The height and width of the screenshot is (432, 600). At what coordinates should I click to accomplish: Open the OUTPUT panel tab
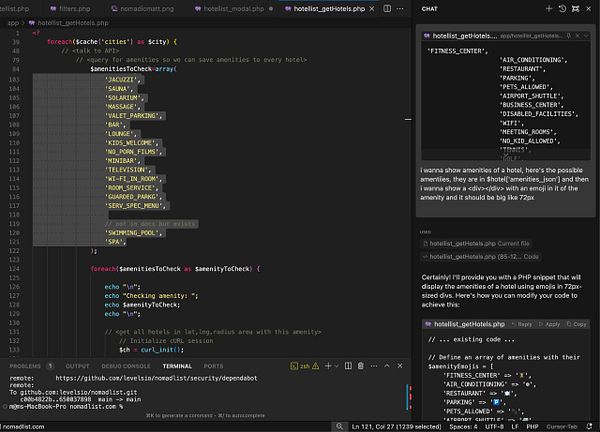pyautogui.click(x=77, y=366)
